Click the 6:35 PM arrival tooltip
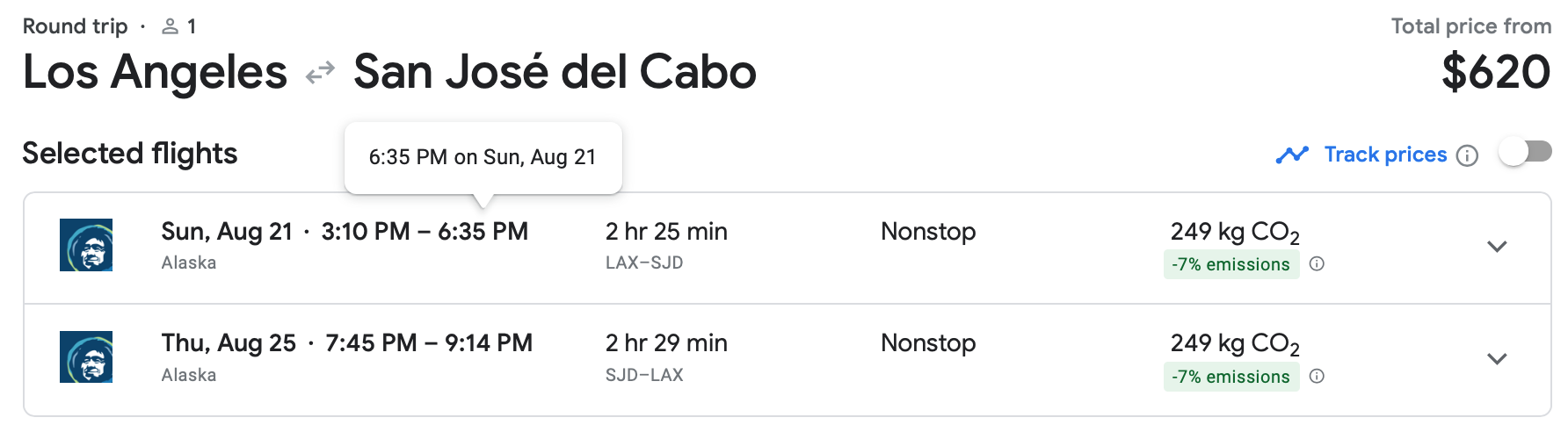 [x=483, y=157]
